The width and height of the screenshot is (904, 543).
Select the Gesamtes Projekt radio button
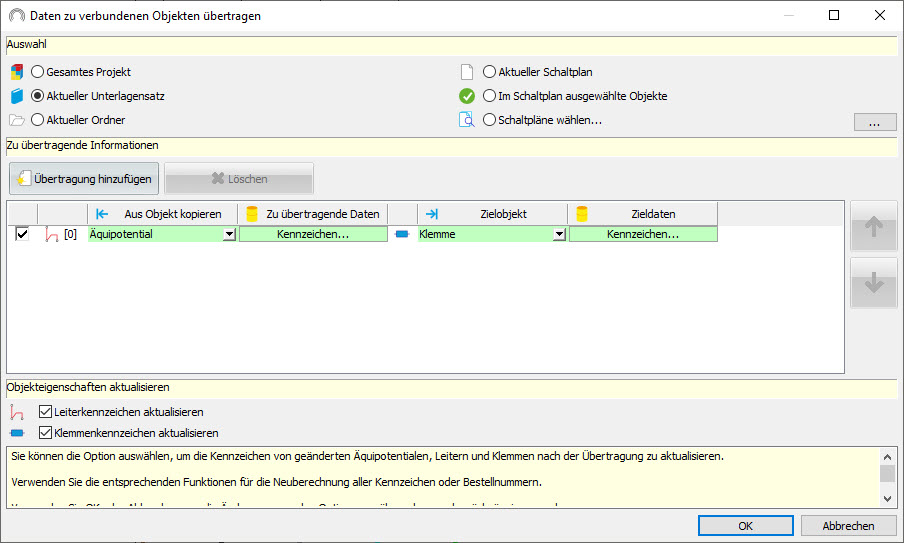(38, 72)
